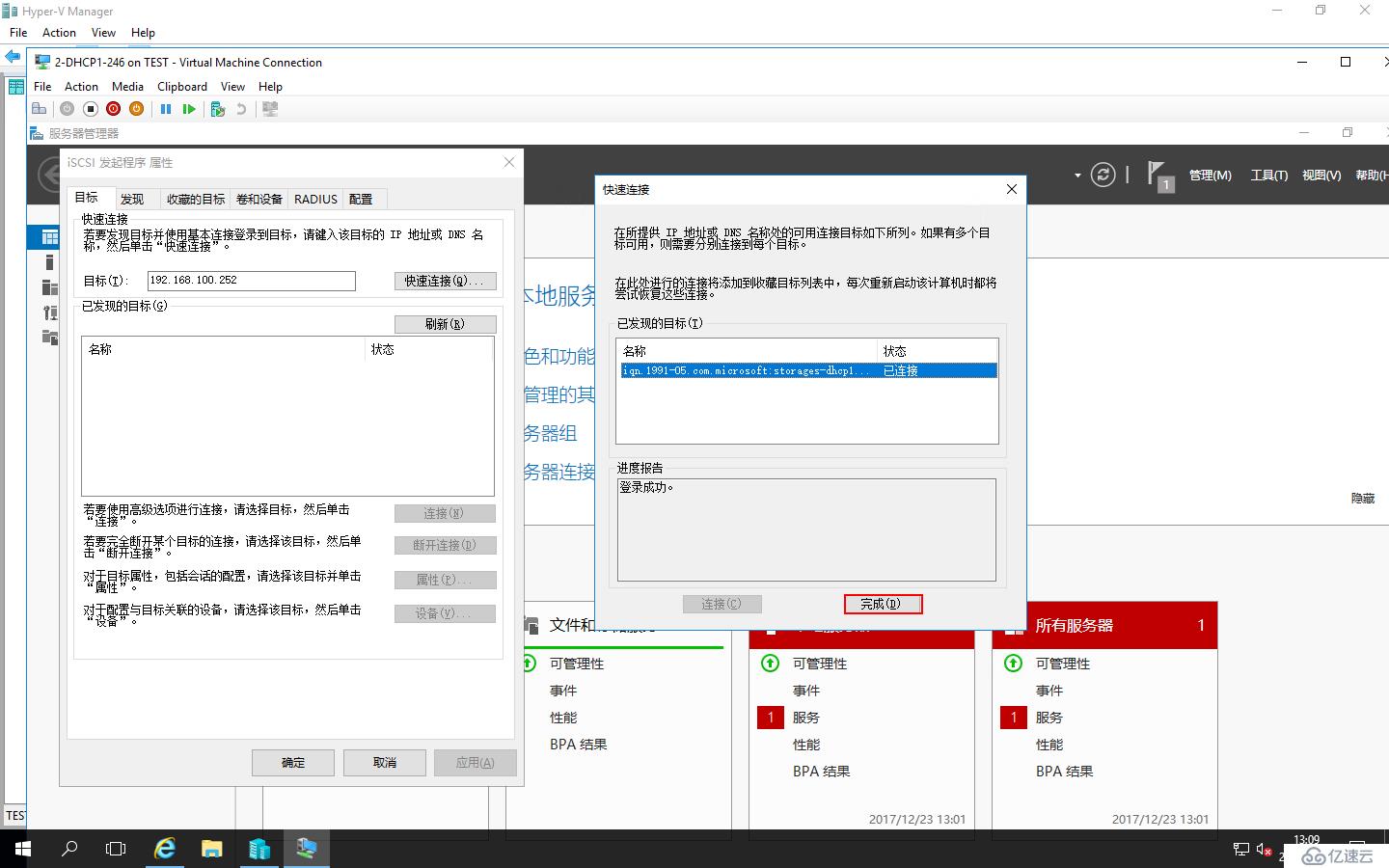The height and width of the screenshot is (868, 1389).
Task: Click Server Manager refresh icon
Action: tap(1103, 175)
